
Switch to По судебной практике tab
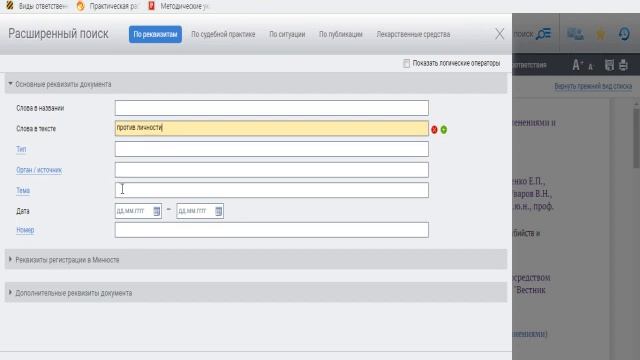click(x=223, y=34)
